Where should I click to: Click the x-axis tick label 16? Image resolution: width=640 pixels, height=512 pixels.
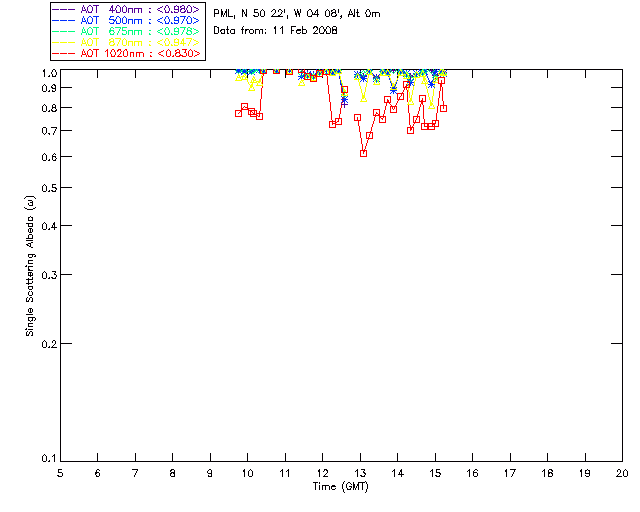(473, 473)
